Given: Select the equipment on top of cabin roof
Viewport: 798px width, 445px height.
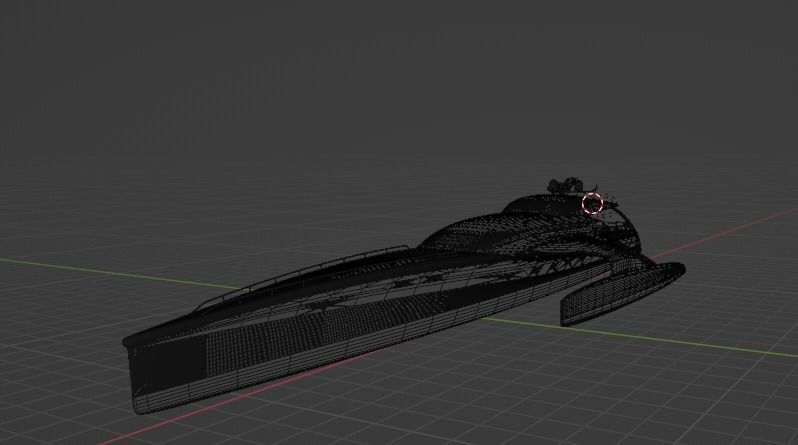Looking at the screenshot, I should tap(565, 185).
